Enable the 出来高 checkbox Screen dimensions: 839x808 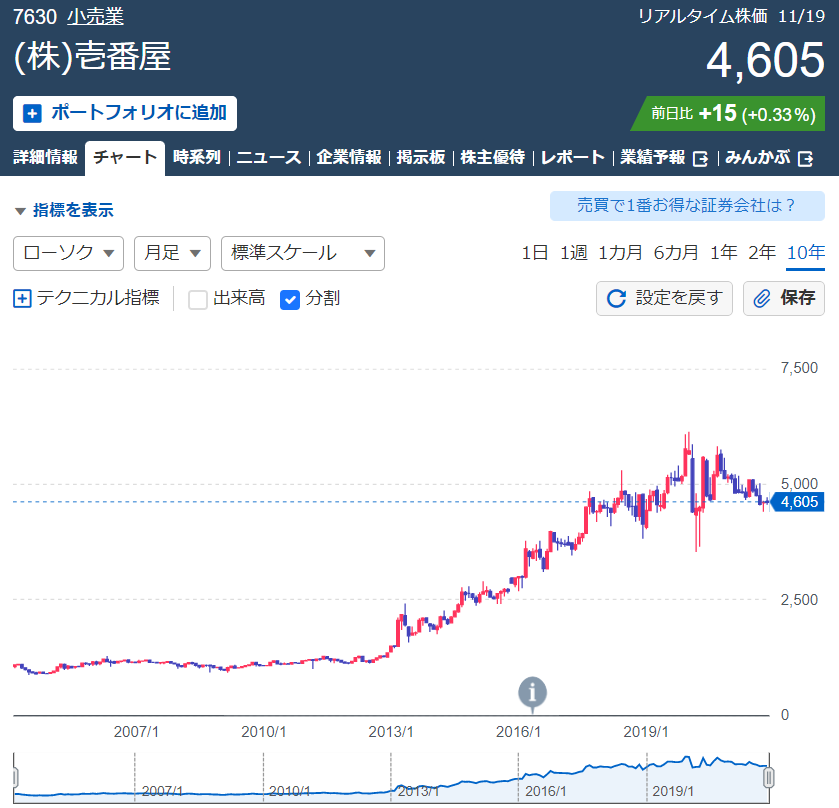[197, 299]
